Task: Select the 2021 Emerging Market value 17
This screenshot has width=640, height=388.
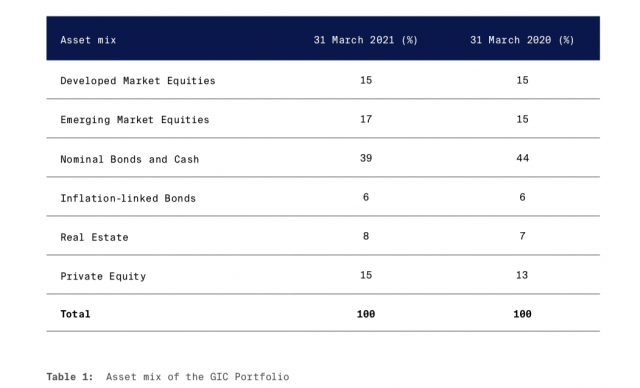Action: [x=366, y=119]
